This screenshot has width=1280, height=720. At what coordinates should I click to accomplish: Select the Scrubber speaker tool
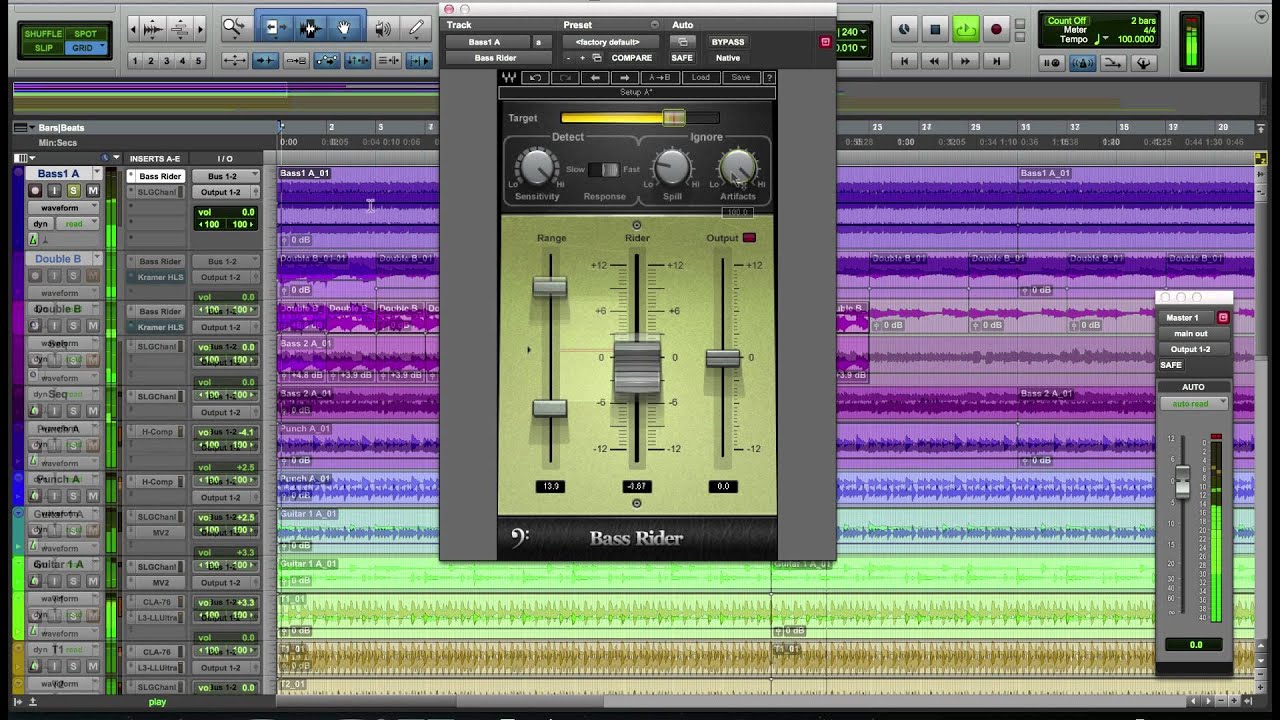tap(382, 29)
